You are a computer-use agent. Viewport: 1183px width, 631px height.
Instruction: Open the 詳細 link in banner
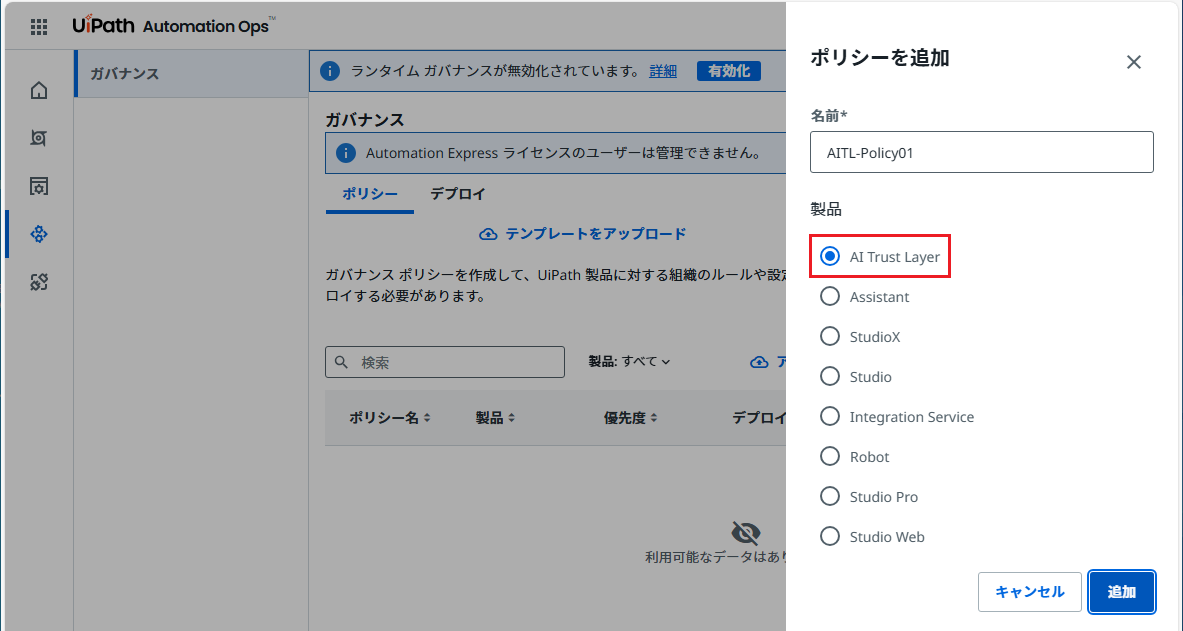663,71
